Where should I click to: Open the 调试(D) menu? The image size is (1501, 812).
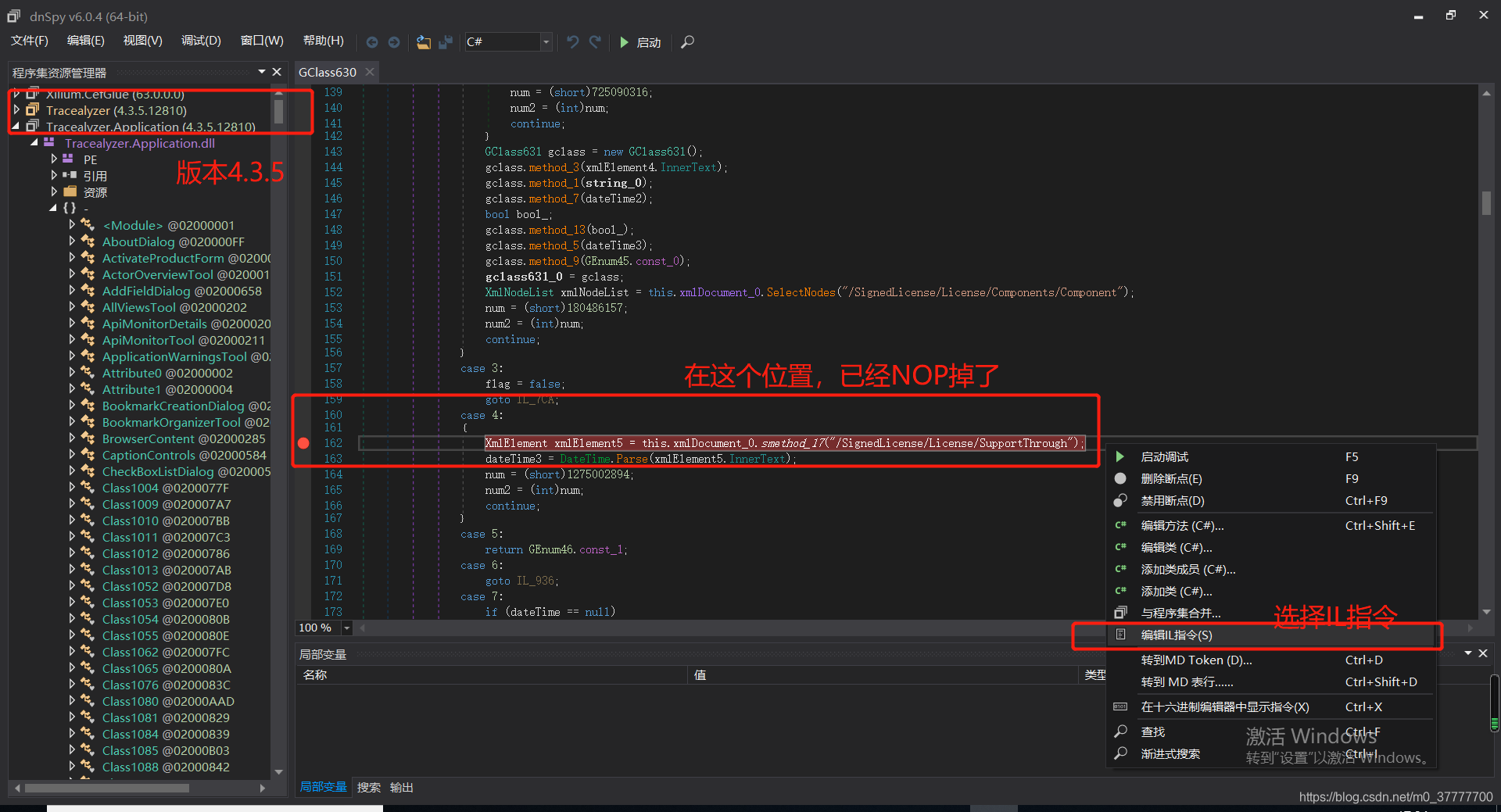202,41
